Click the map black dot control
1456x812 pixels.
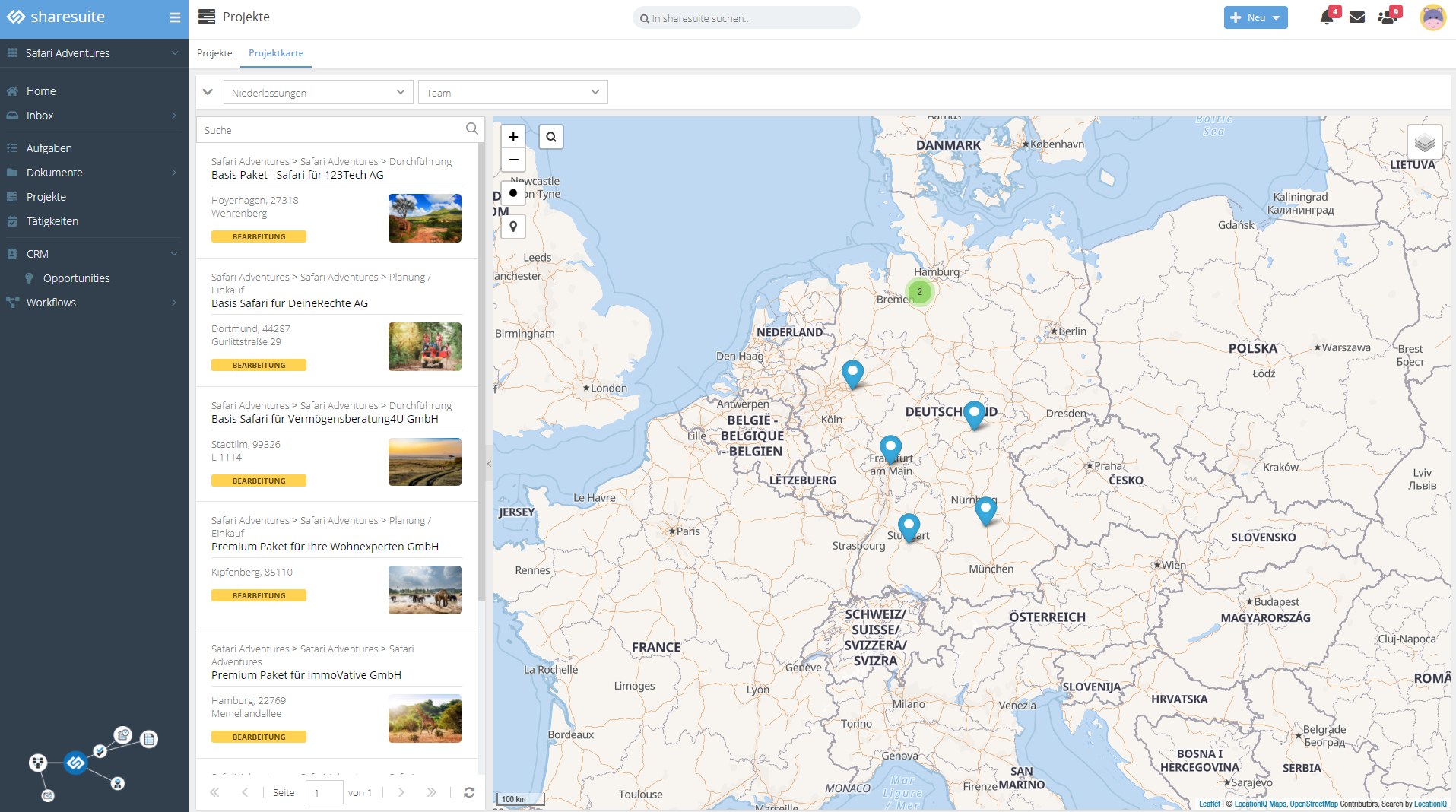click(x=513, y=193)
